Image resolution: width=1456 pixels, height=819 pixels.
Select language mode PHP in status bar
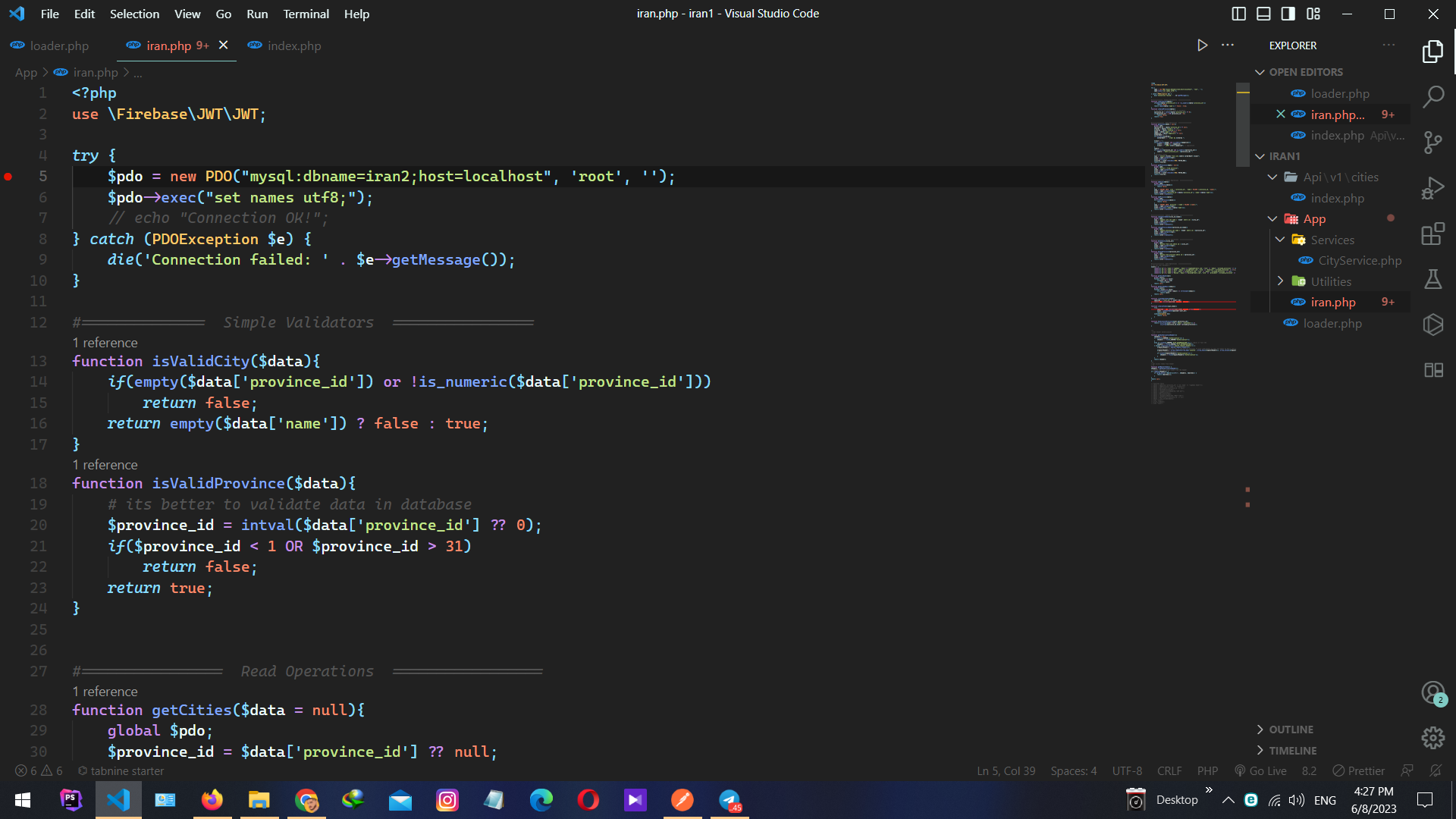point(1207,771)
